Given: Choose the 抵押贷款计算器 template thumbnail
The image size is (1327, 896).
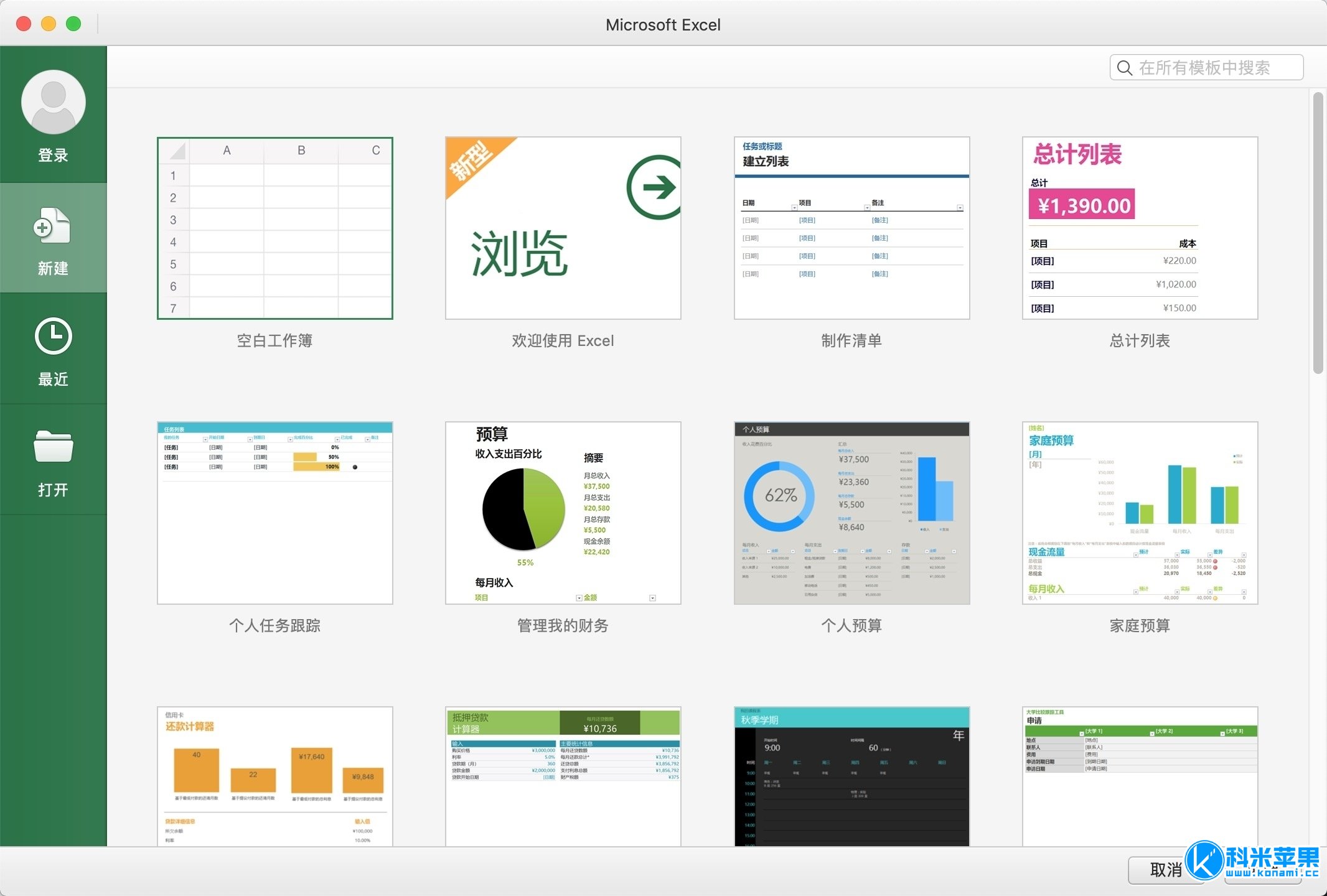Looking at the screenshot, I should click(x=563, y=777).
